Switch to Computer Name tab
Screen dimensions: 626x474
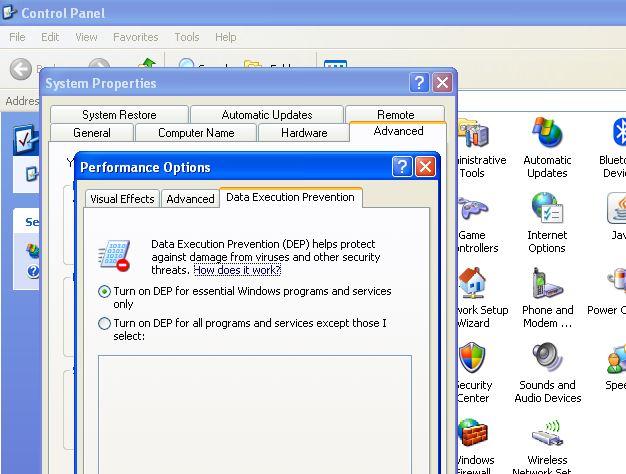(196, 133)
